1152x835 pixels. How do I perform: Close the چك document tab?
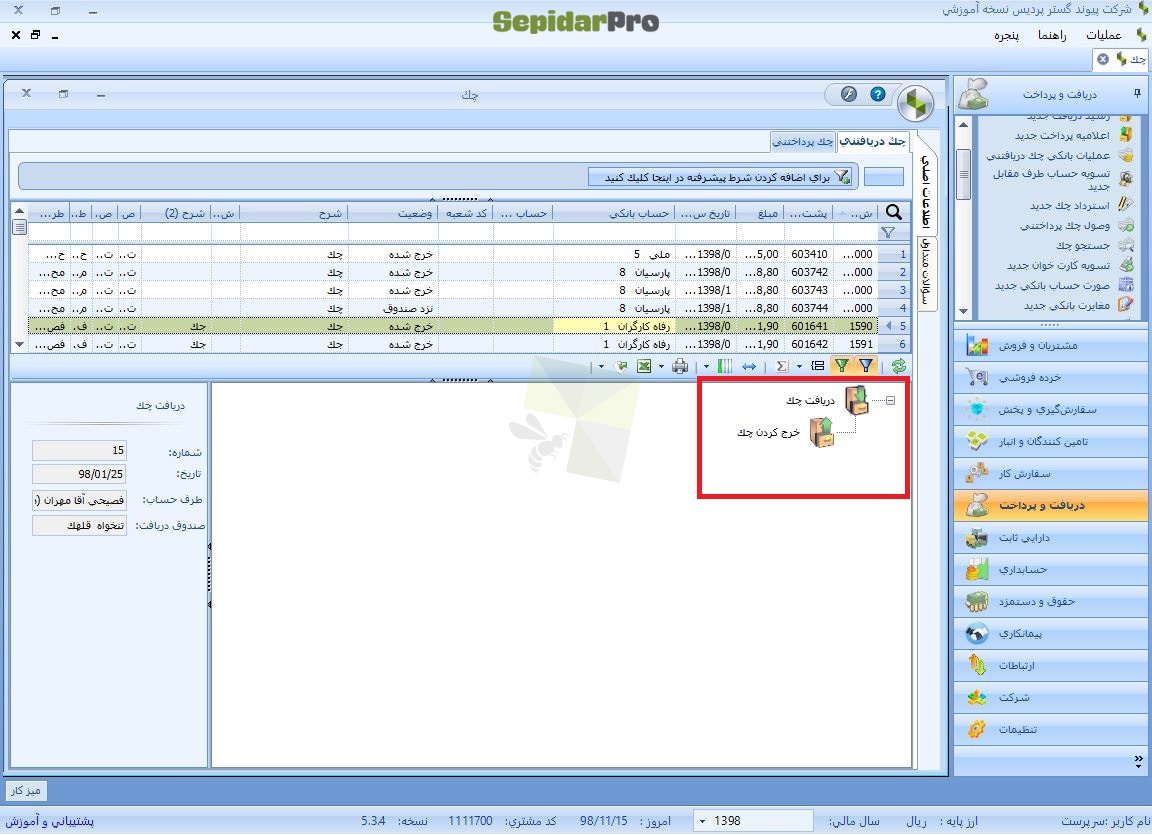(1103, 59)
